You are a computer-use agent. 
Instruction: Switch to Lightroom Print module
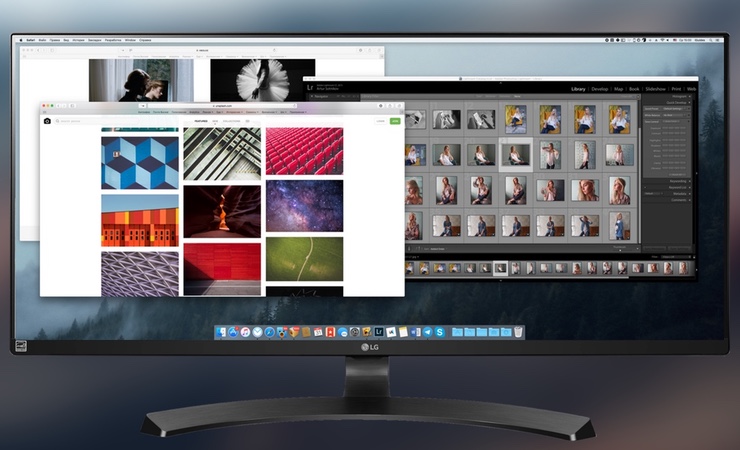[x=676, y=89]
